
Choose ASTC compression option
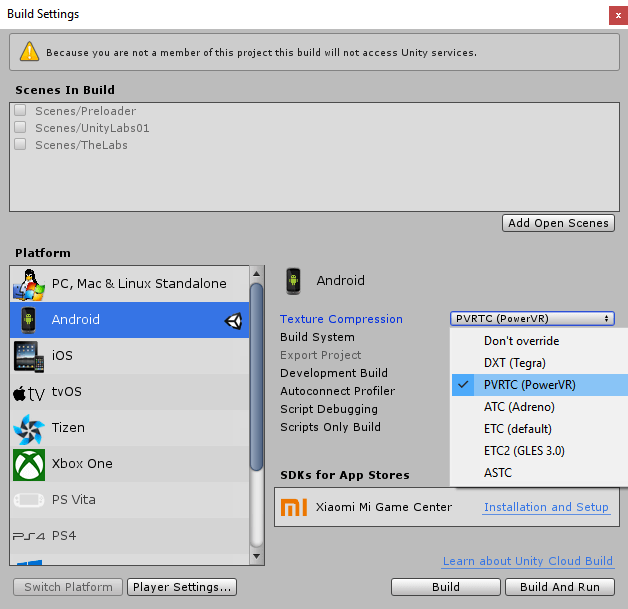coord(539,473)
